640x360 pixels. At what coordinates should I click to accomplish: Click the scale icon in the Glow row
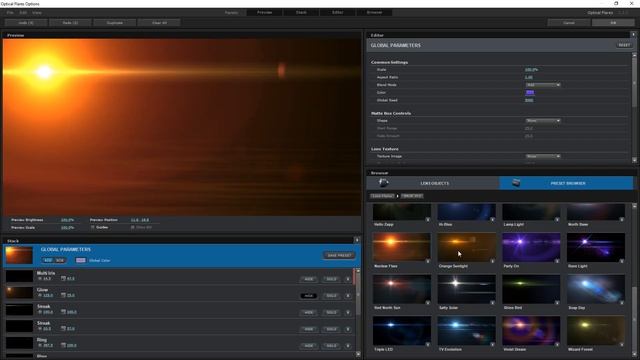[x=63, y=295]
